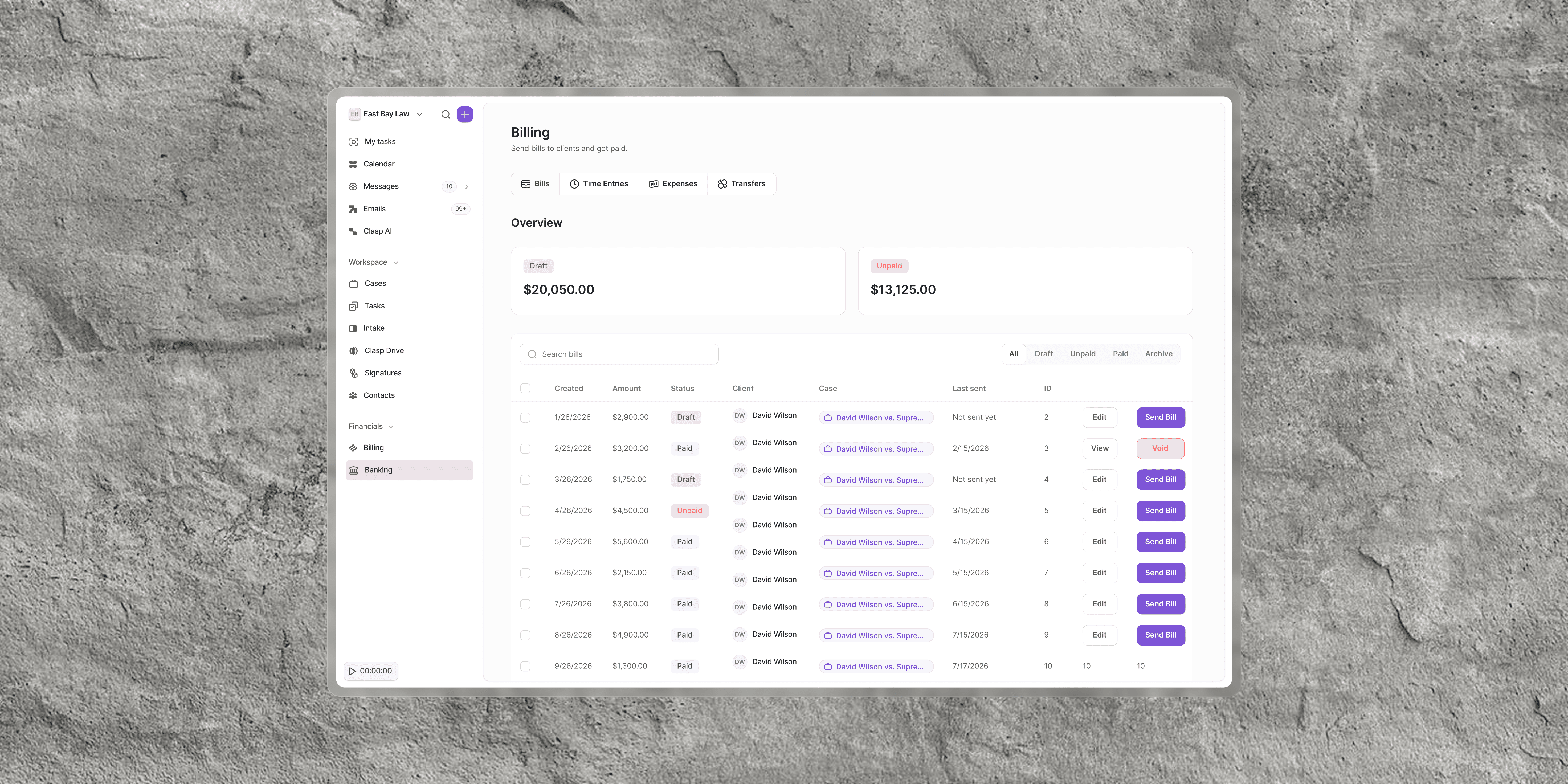Expand the Messages chevron arrow
The height and width of the screenshot is (784, 1568).
467,187
